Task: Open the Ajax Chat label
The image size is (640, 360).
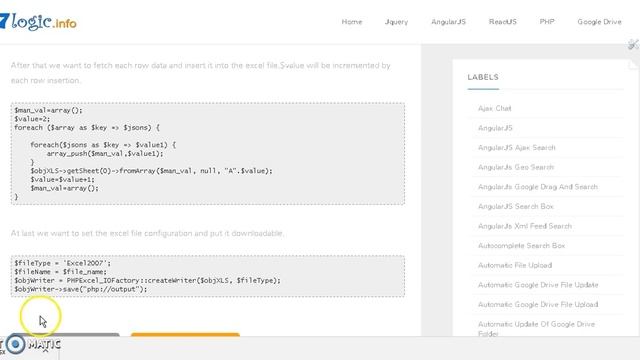Action: tap(494, 108)
